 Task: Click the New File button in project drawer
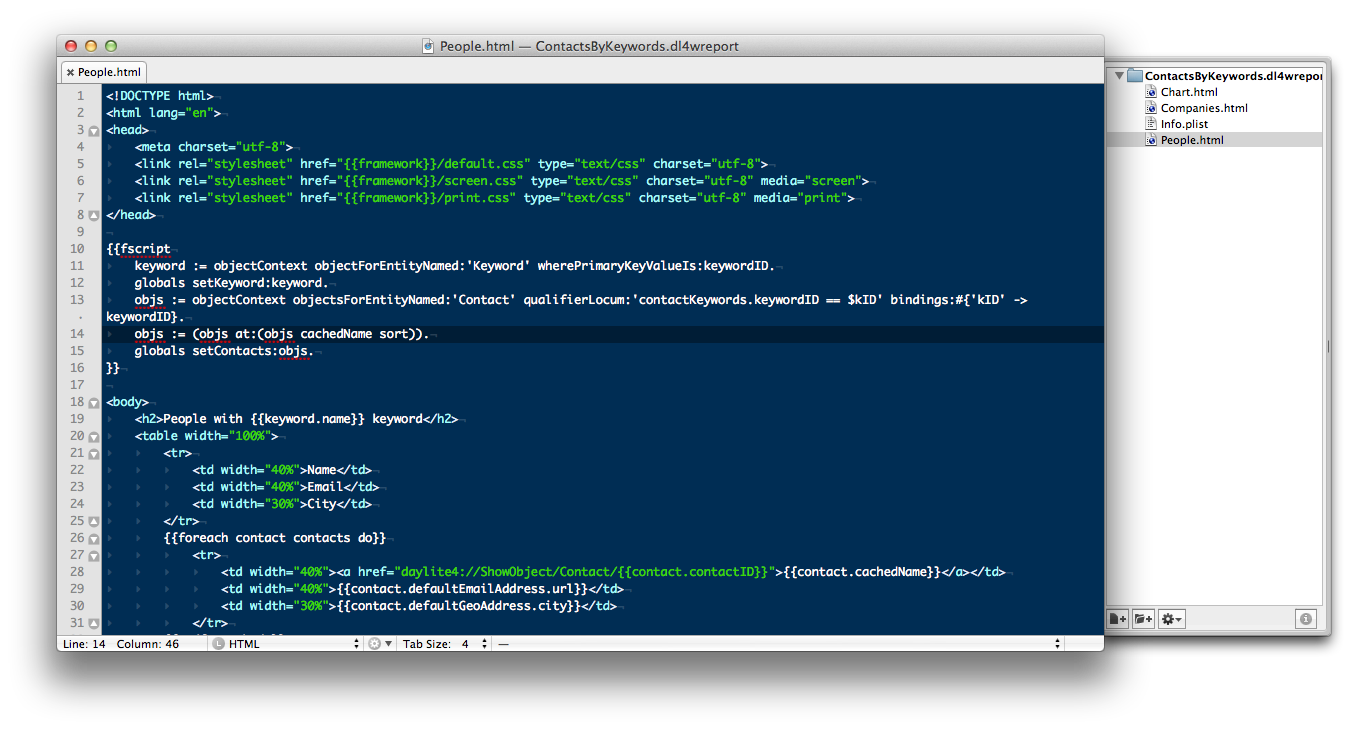[1118, 620]
